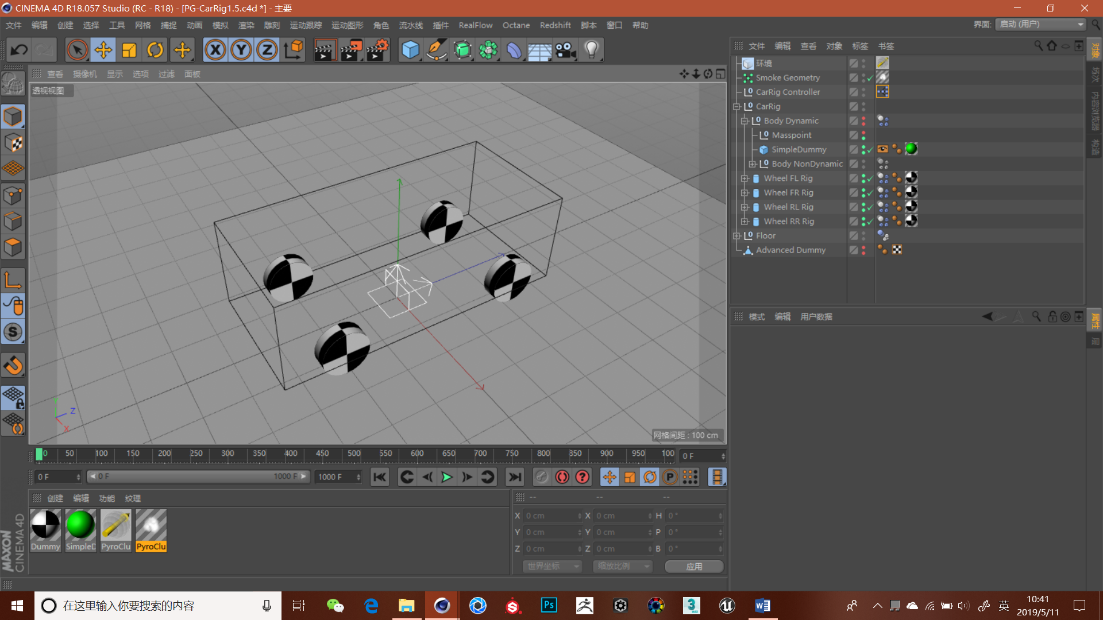The image size is (1103, 620).
Task: Toggle Z-axis lock button
Action: (267, 50)
